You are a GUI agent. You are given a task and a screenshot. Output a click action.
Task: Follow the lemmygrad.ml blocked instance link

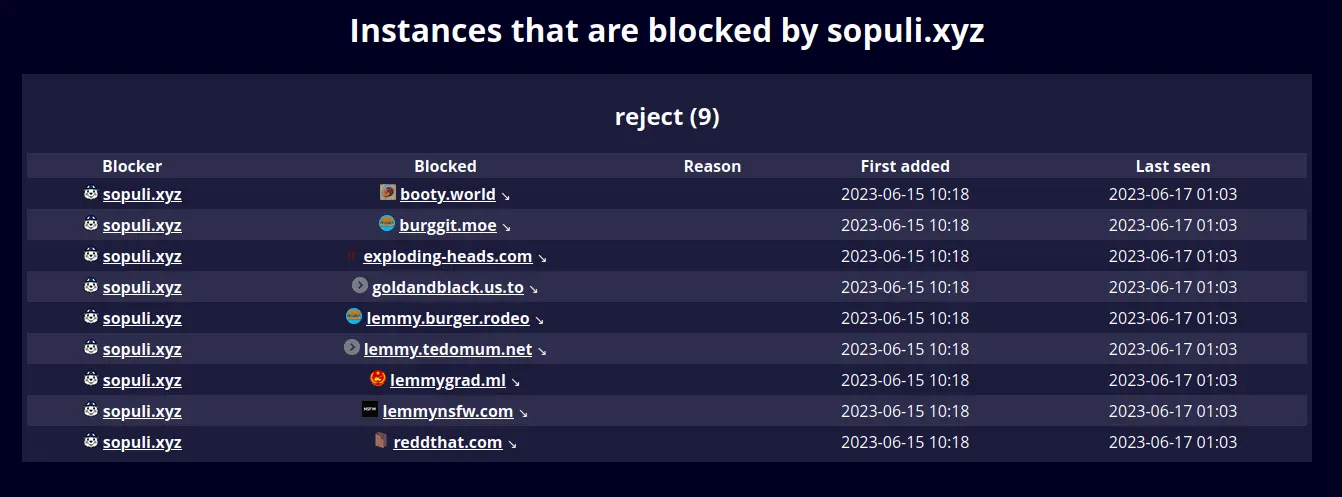[x=448, y=380]
